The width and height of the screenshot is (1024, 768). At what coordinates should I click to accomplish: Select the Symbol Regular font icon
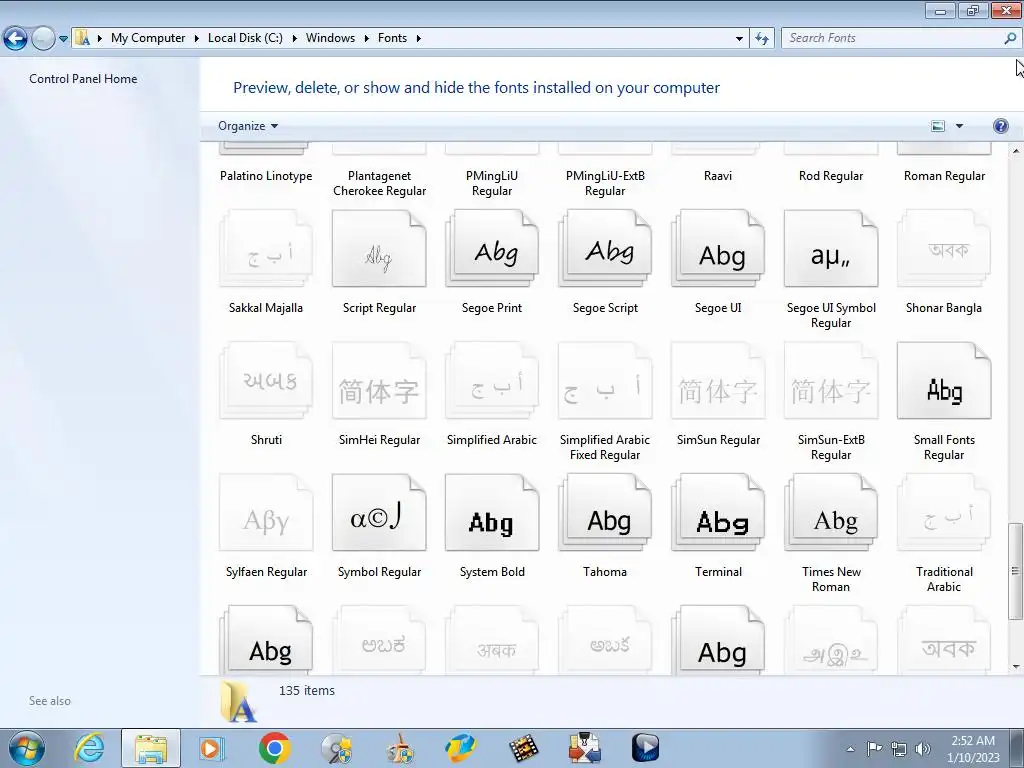coord(379,513)
